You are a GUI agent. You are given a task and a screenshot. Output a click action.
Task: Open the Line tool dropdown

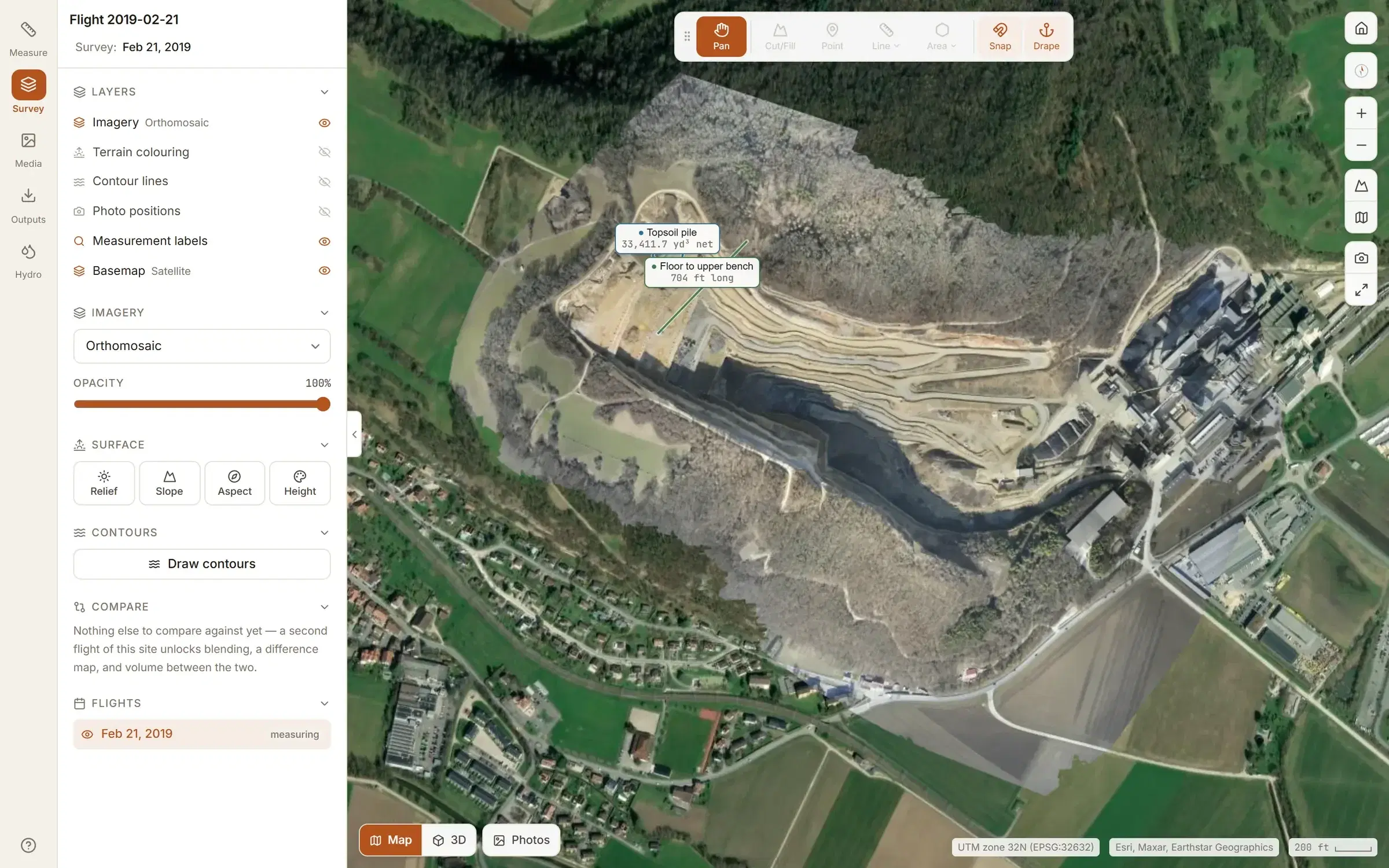pyautogui.click(x=885, y=36)
